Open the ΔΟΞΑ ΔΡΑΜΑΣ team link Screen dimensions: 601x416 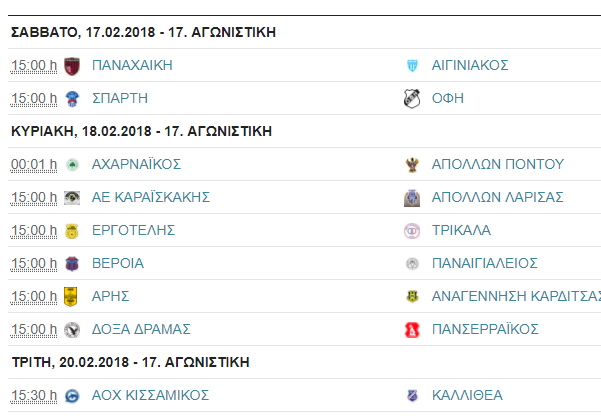141,329
